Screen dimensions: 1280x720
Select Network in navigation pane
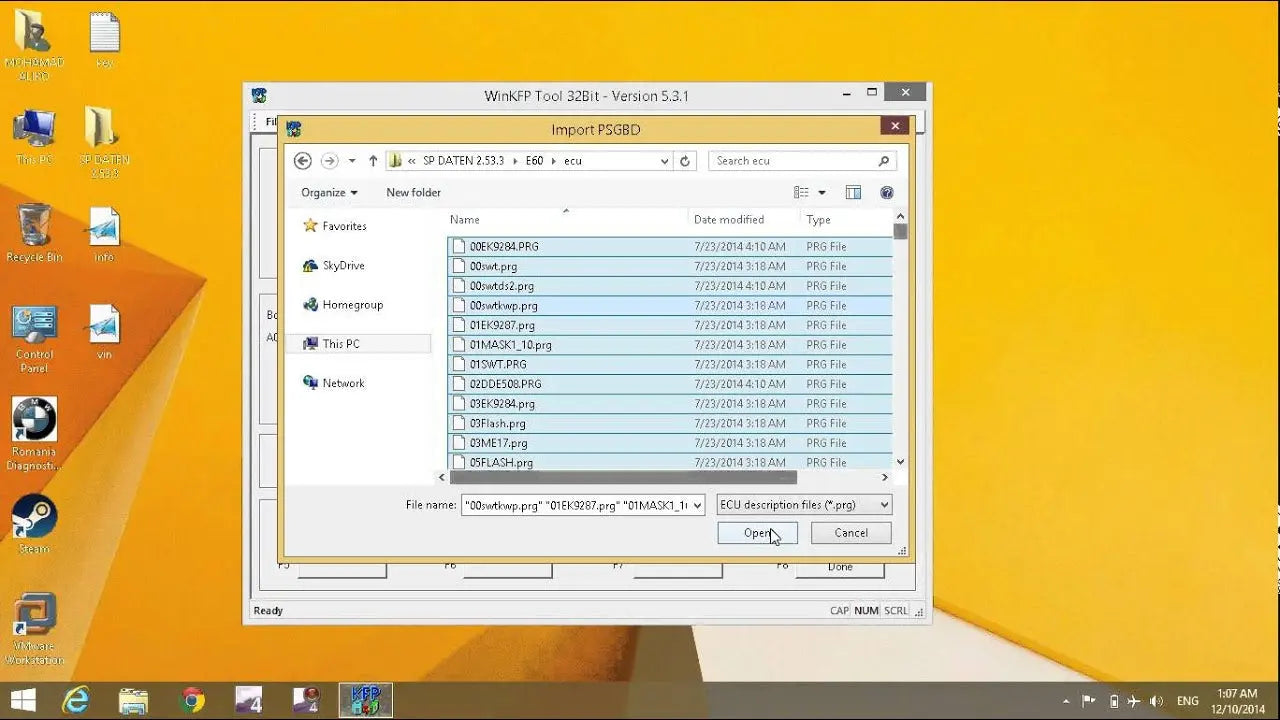[x=334, y=382]
